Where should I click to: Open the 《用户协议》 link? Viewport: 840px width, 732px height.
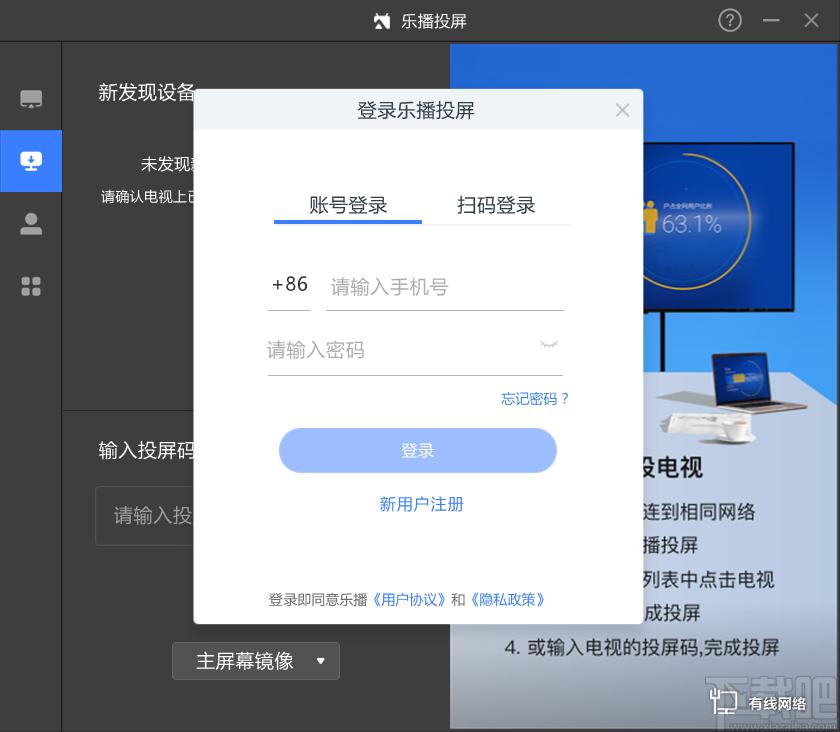tap(409, 600)
